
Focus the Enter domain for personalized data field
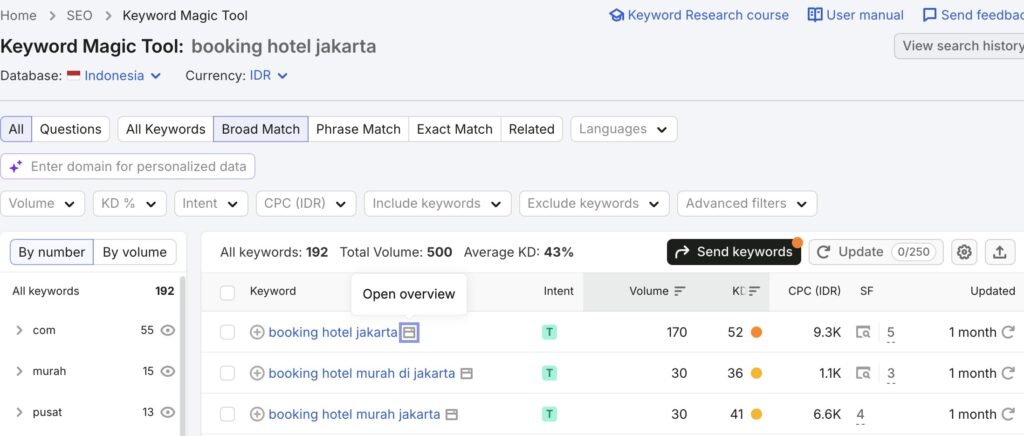tap(128, 166)
